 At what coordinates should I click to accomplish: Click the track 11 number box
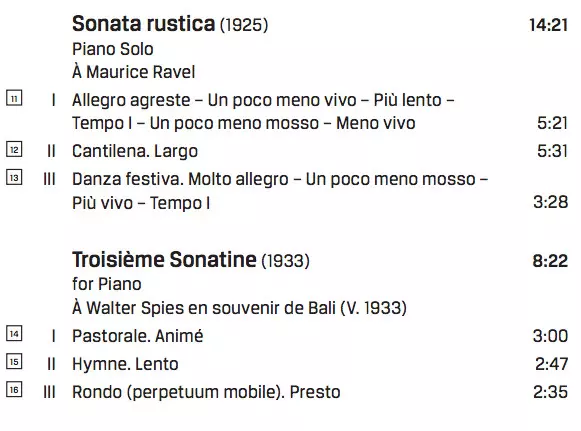[x=14, y=98]
